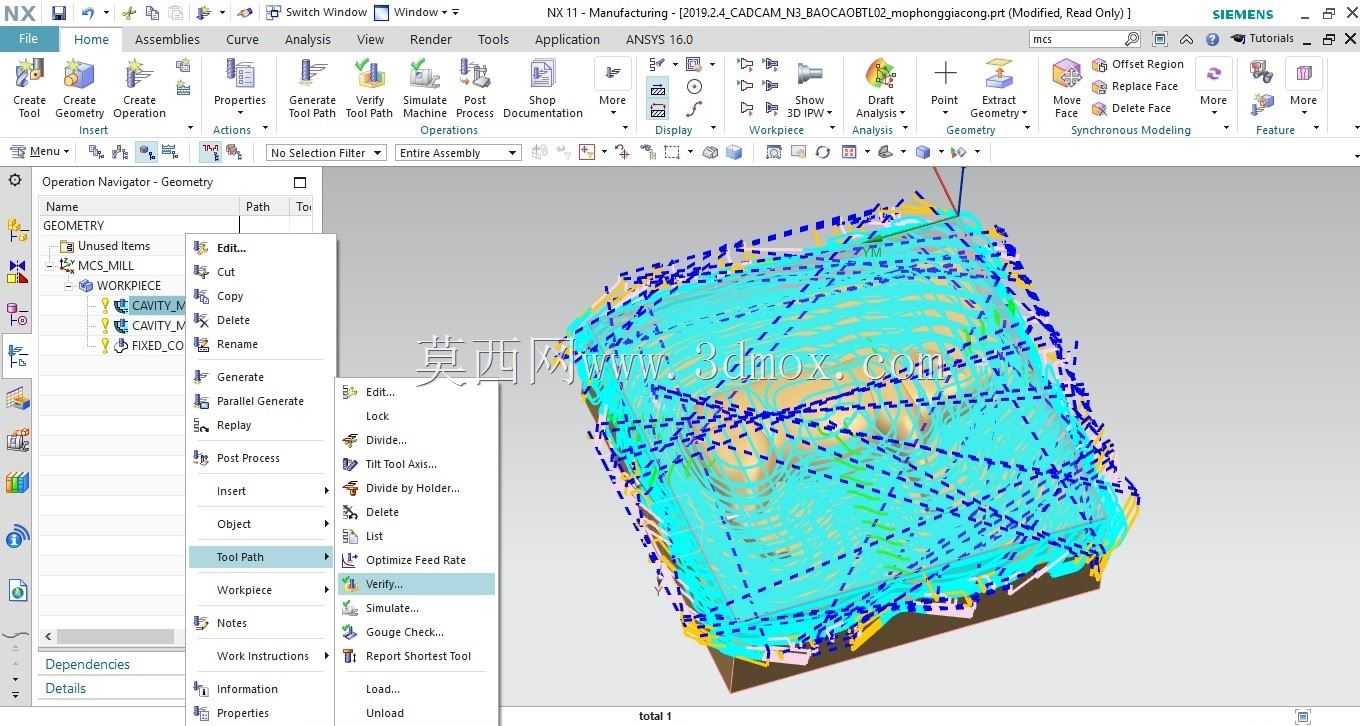The image size is (1360, 726).
Task: Pick the Delete Face tool
Action: point(1131,108)
